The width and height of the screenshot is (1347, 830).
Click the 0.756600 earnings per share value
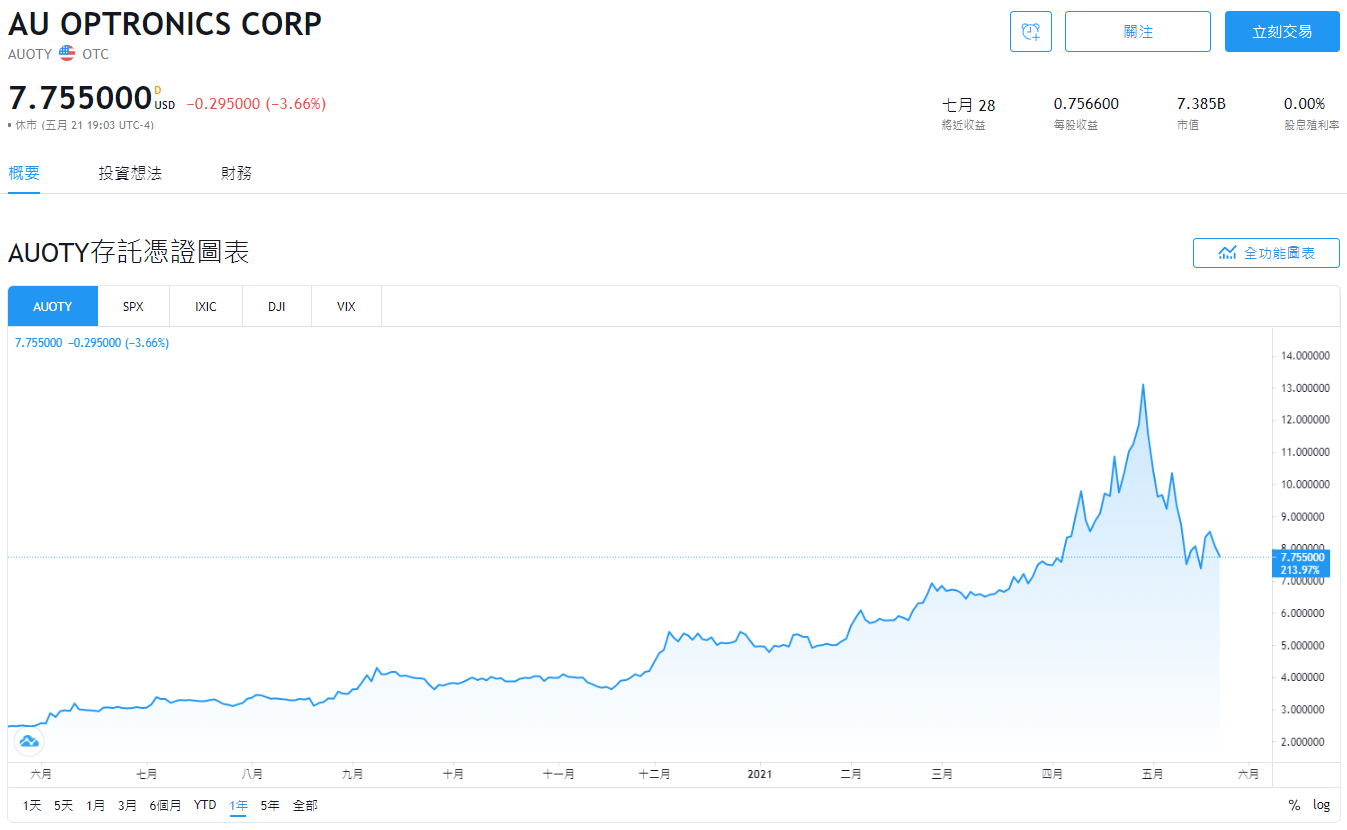1086,104
